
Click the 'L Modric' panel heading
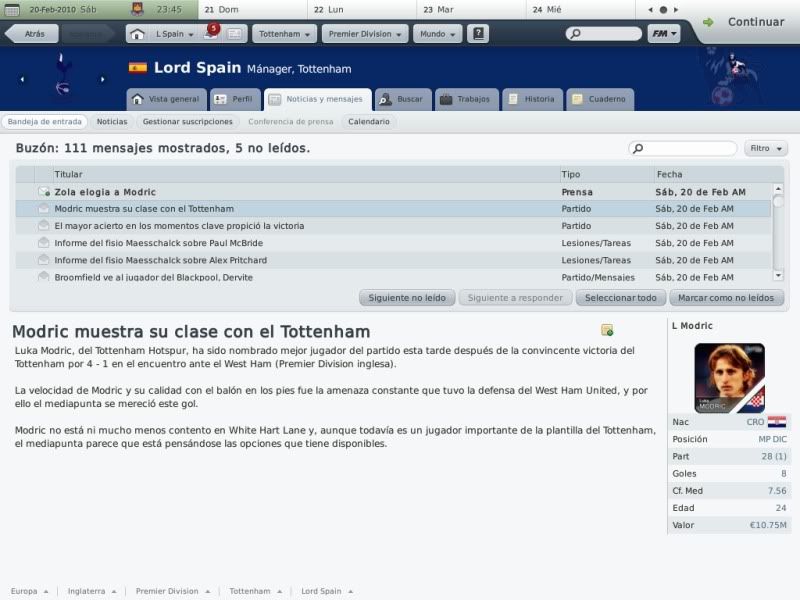coord(692,326)
